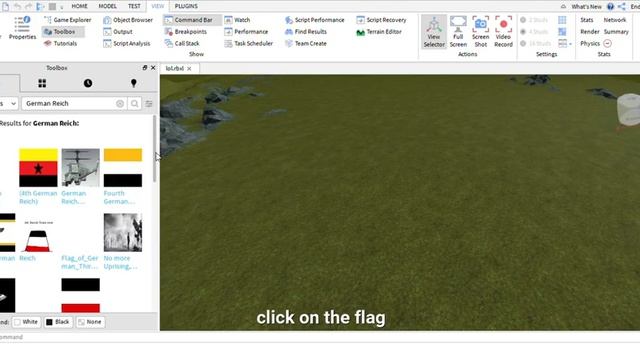
Task: Toggle Network stats
Action: pos(615,20)
